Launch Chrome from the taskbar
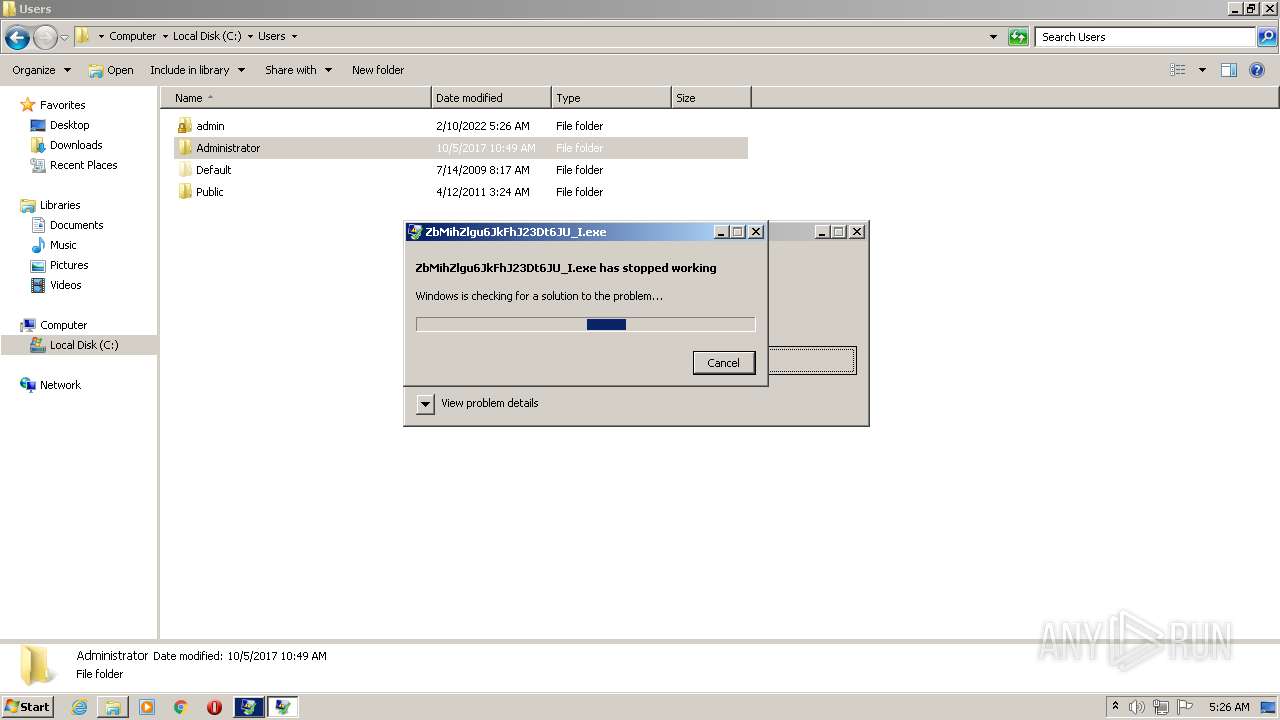 point(181,707)
